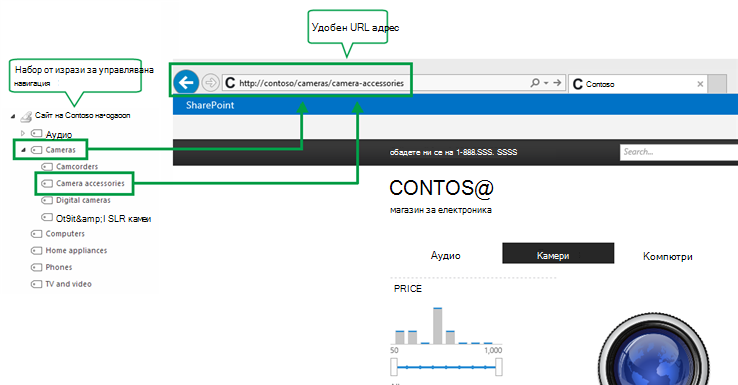
Task: Click the price label 1,000
Action: pos(493,350)
